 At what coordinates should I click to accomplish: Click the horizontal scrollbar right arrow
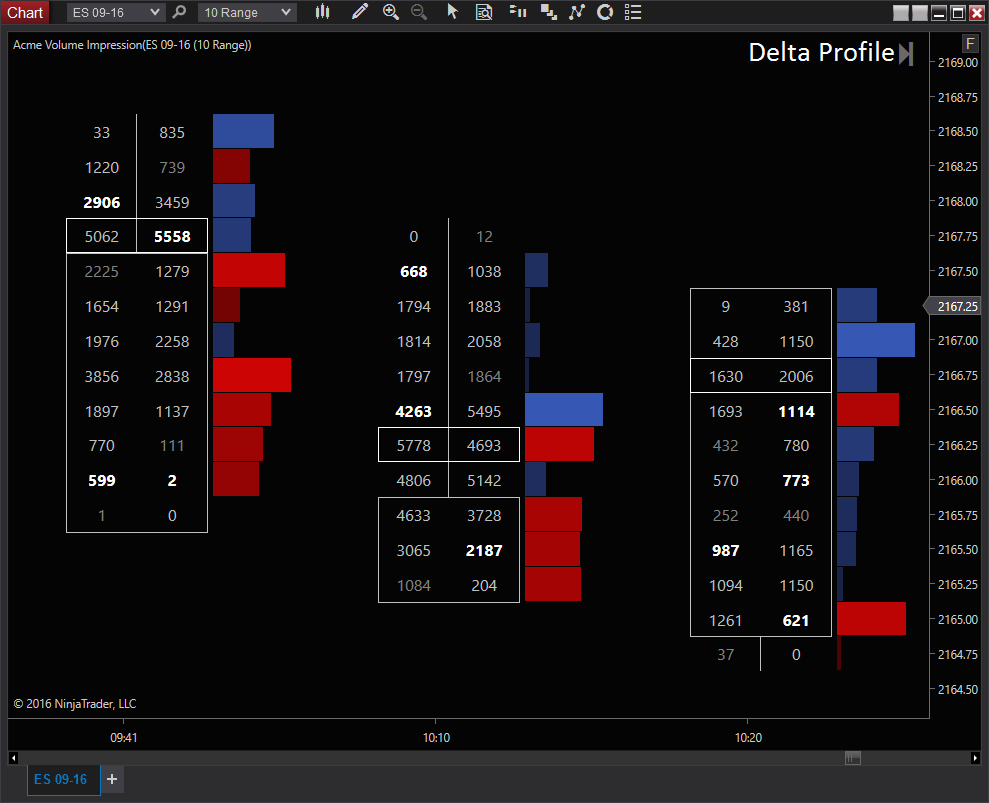[975, 758]
